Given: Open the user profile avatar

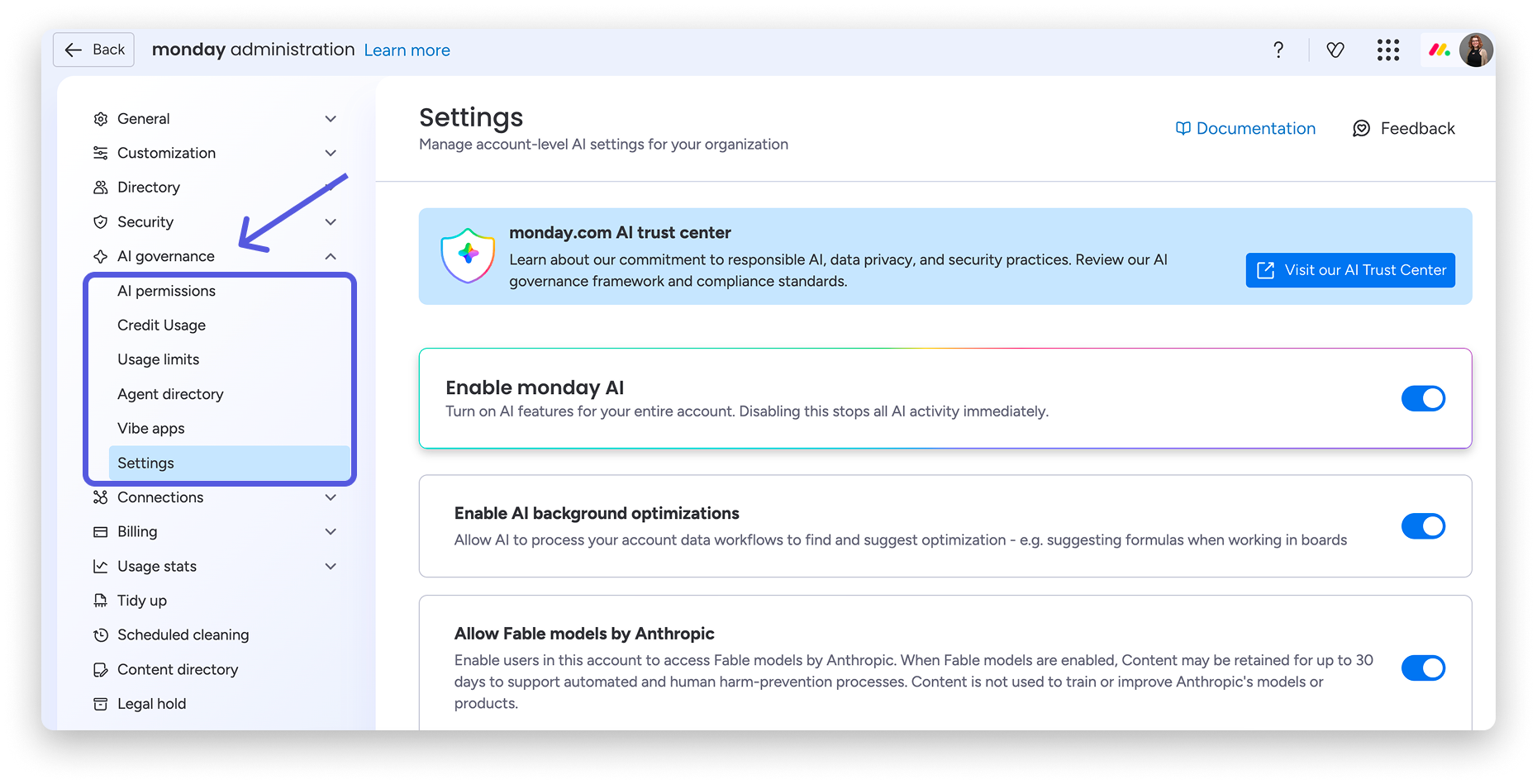Looking at the screenshot, I should (1476, 50).
